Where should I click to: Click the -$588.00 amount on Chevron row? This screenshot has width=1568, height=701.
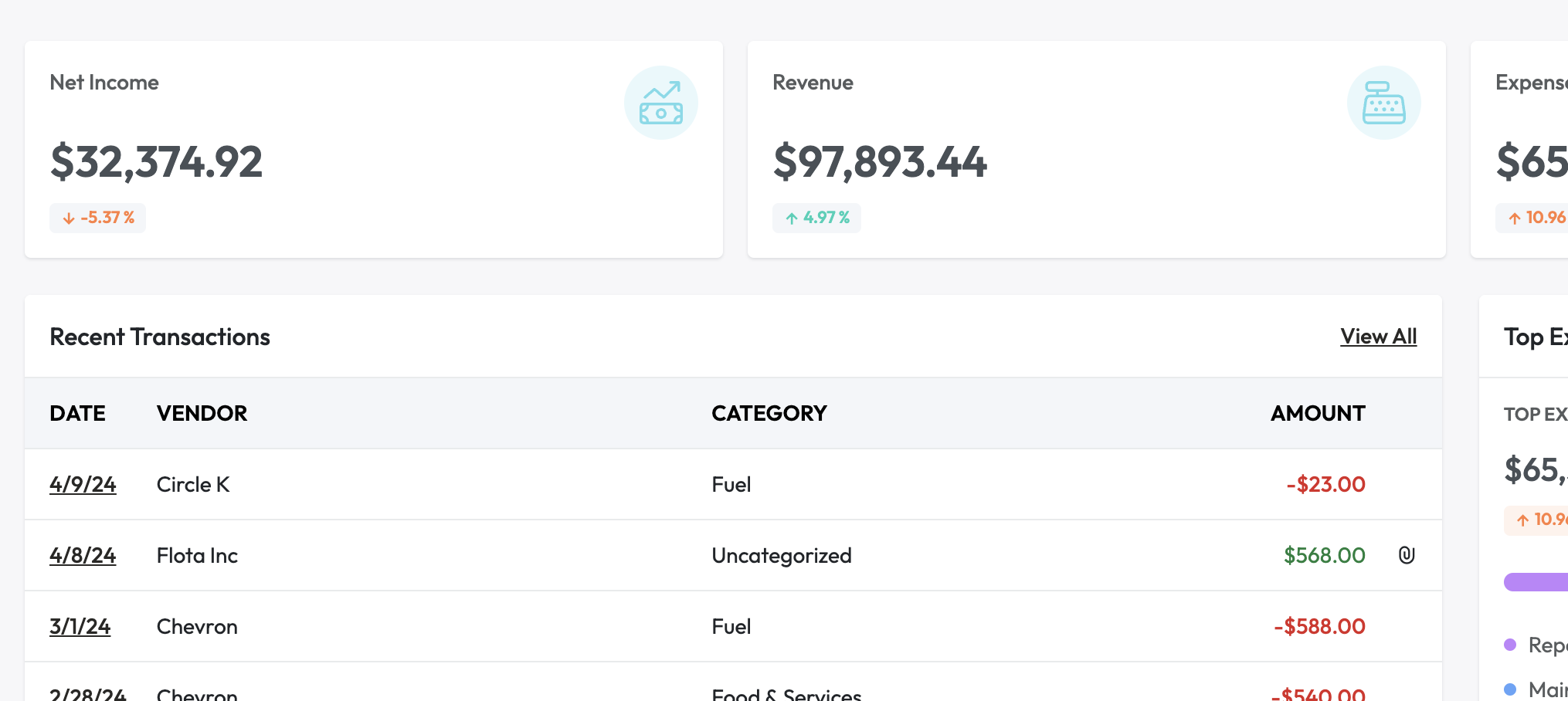(1319, 626)
